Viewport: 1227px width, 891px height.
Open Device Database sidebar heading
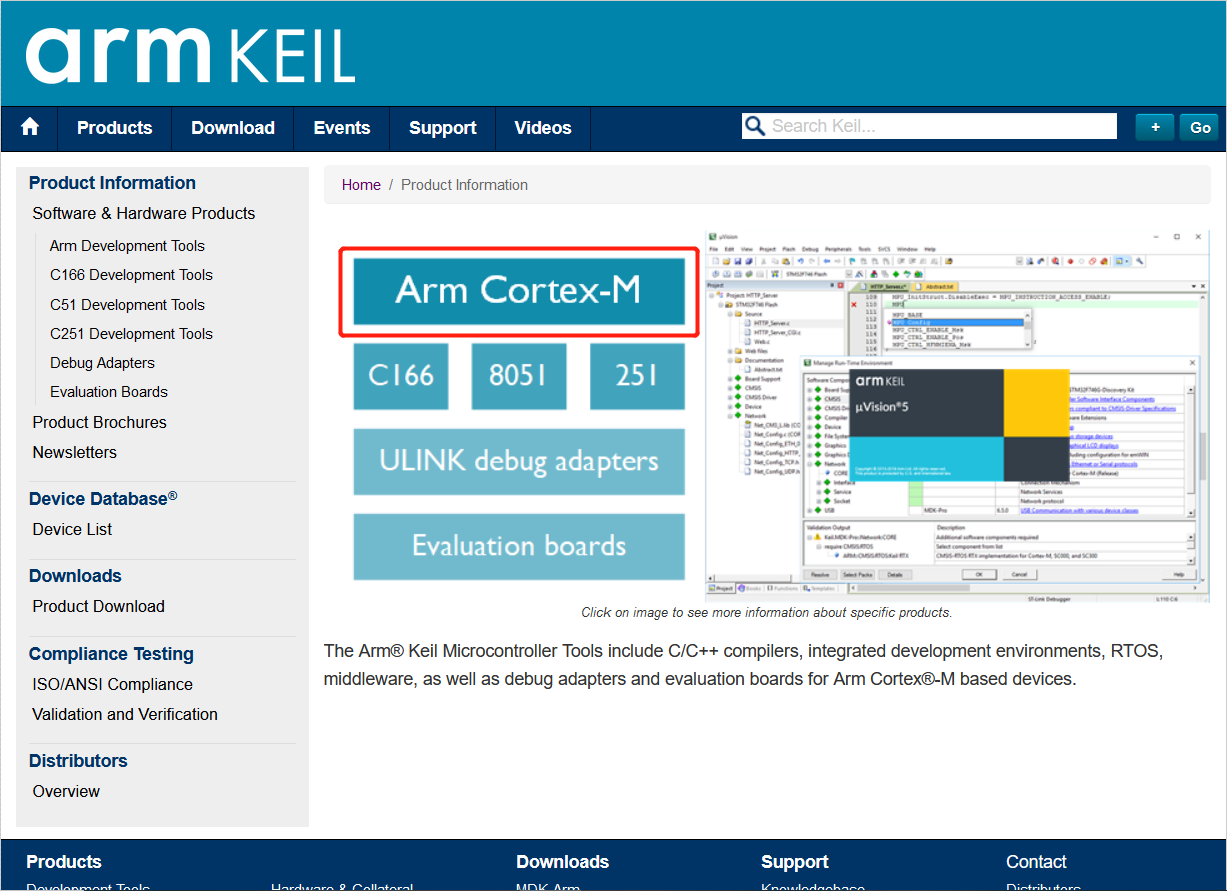tap(103, 498)
